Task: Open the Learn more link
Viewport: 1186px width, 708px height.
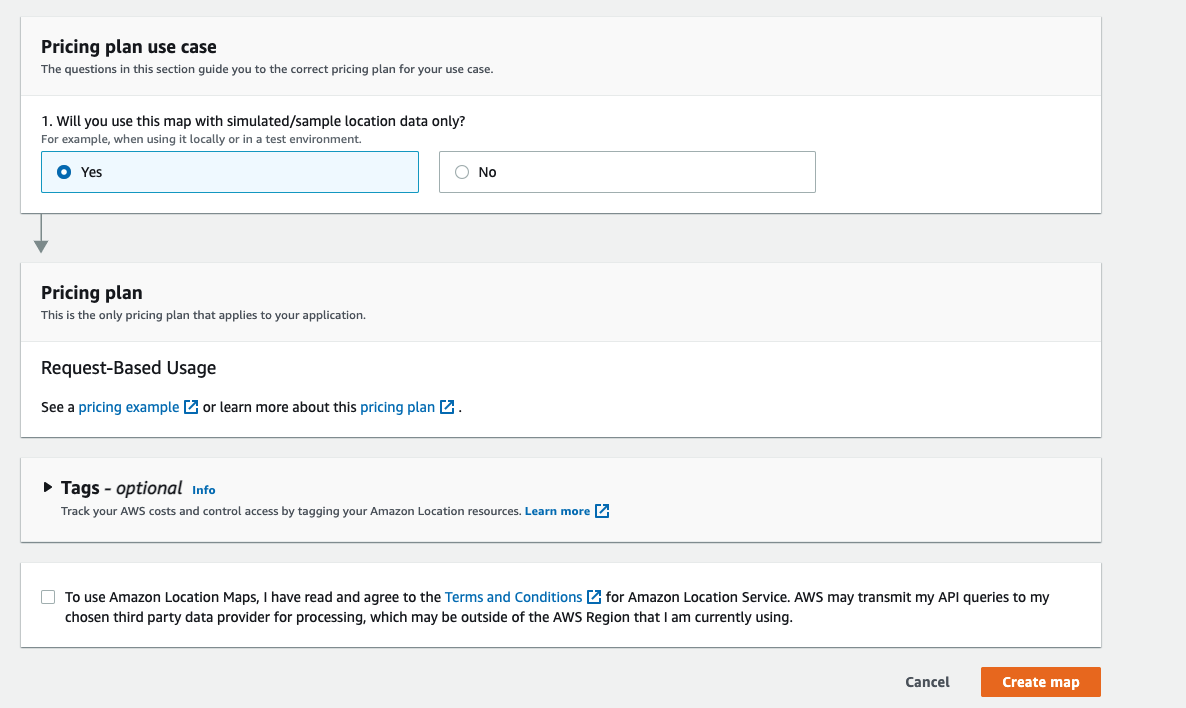Action: point(557,511)
